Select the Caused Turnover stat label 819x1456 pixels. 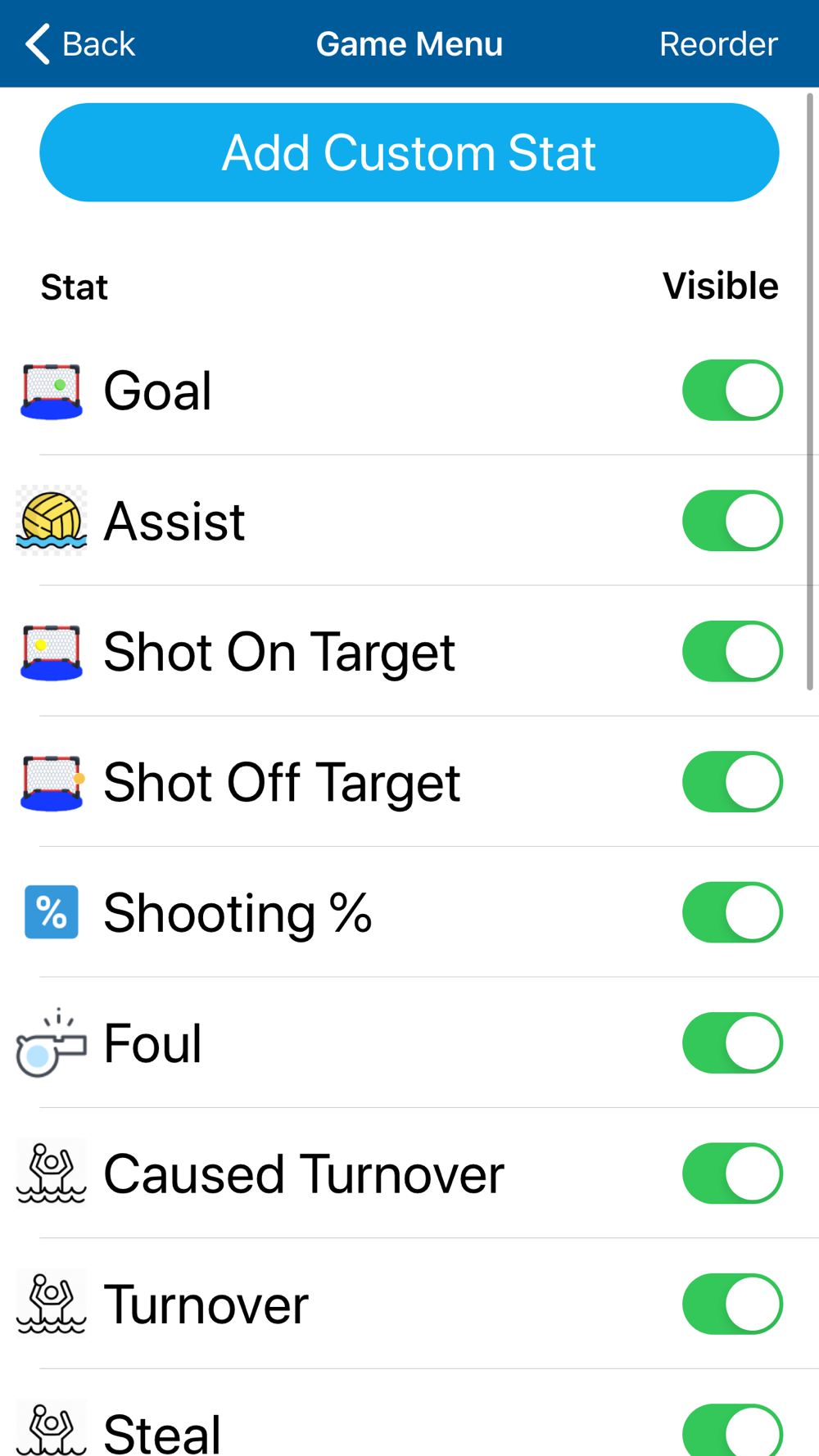pos(304,1173)
